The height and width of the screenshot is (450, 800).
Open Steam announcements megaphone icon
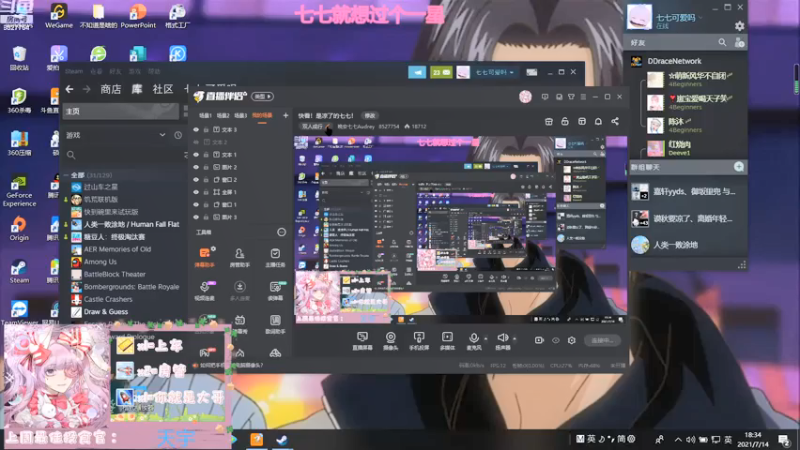tap(417, 72)
